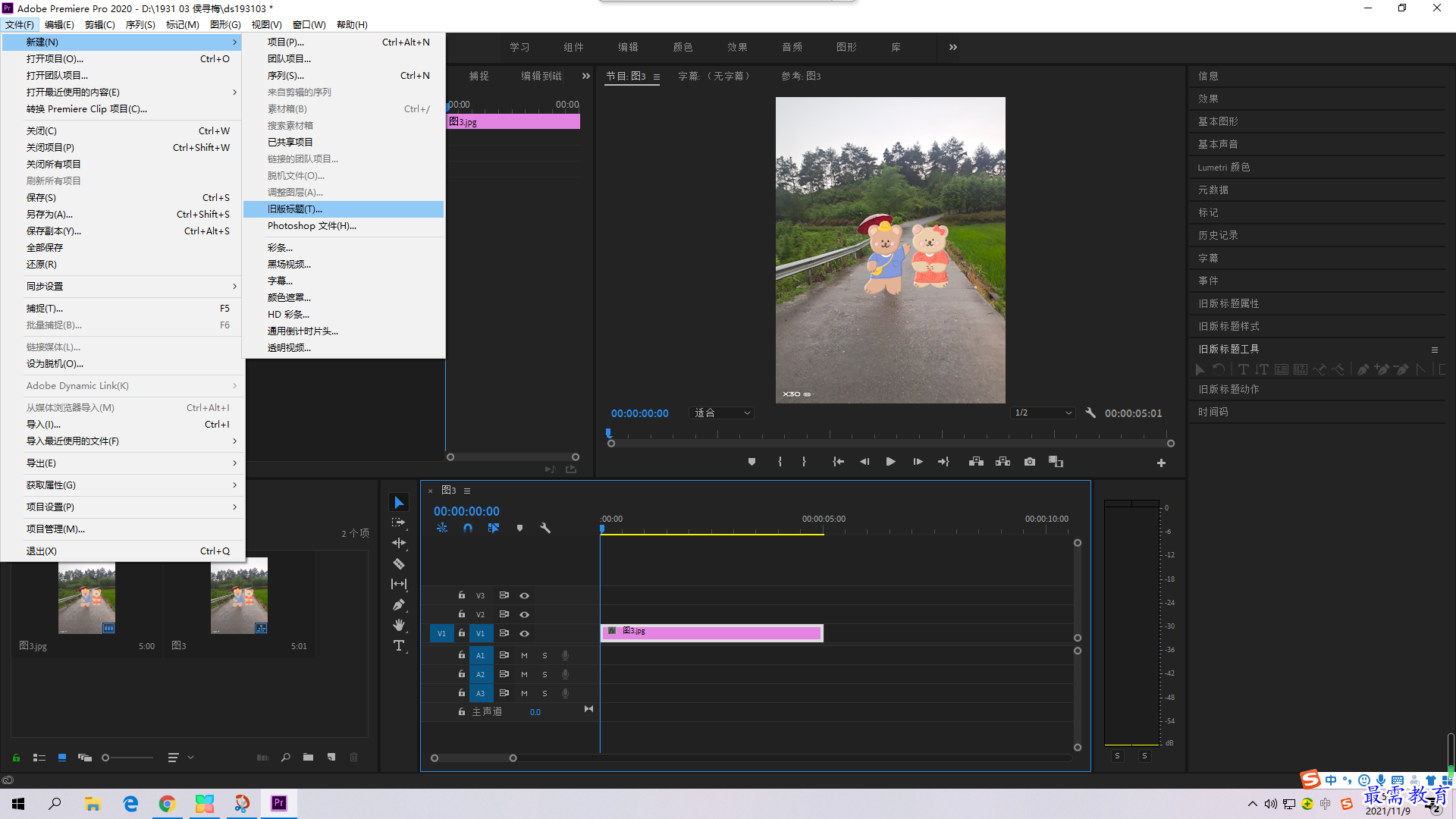Open the Lumetri 颜色 panel

coord(1224,167)
